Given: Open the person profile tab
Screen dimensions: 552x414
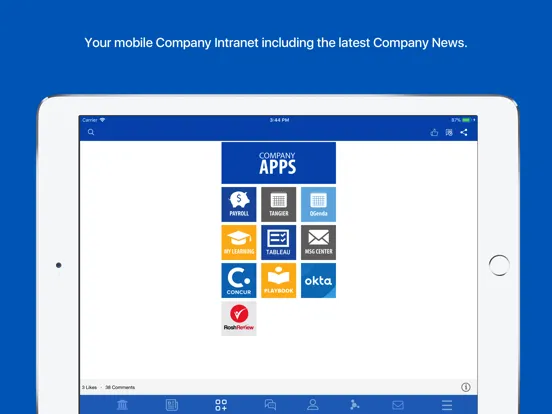Looking at the screenshot, I should [x=313, y=404].
